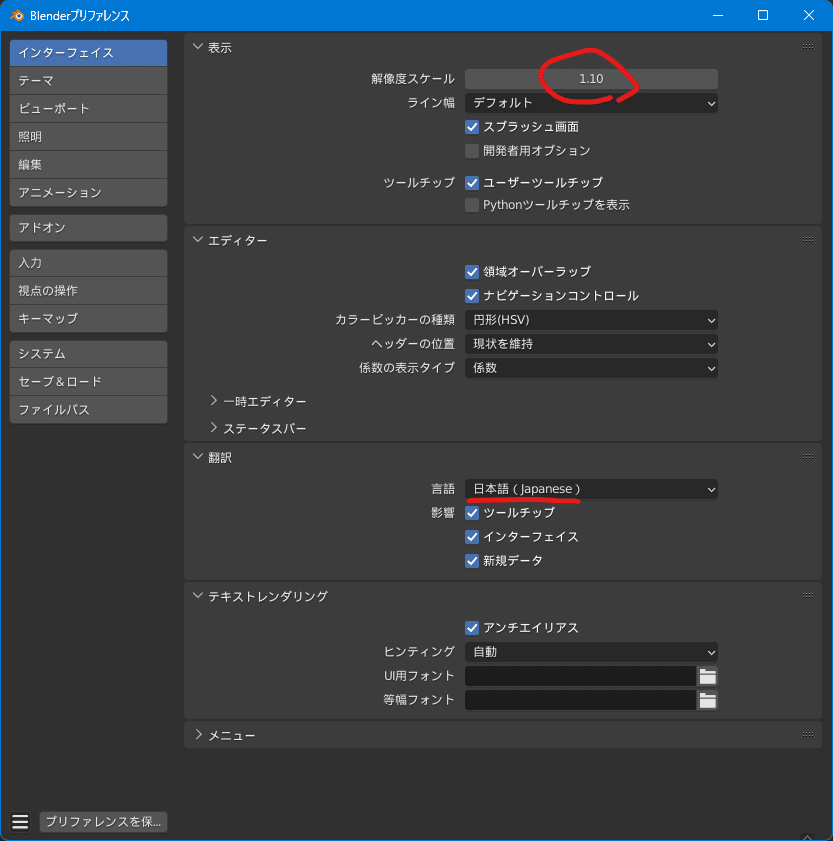Enable Pythonツールチップを表示 checkbox
833x841 pixels.
click(x=472, y=205)
